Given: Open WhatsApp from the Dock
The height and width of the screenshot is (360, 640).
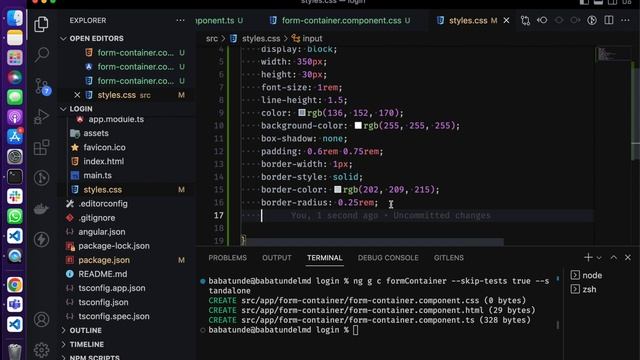Looking at the screenshot, I should click(x=15, y=216).
